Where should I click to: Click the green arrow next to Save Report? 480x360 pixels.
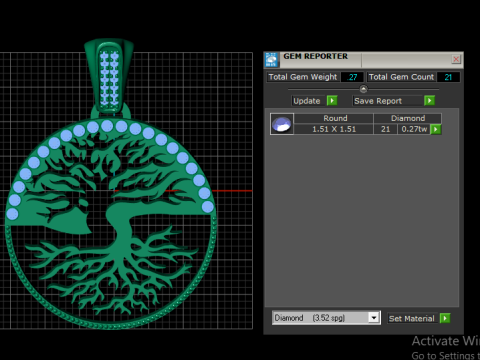pyautogui.click(x=429, y=101)
